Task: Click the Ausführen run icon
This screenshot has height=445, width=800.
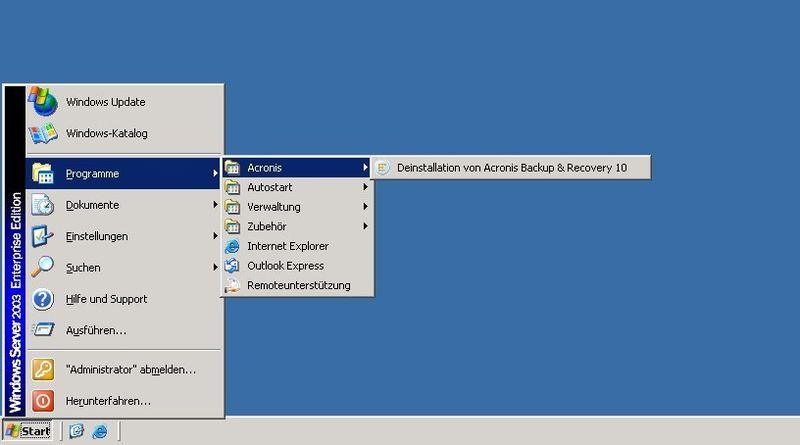Action: coord(43,330)
